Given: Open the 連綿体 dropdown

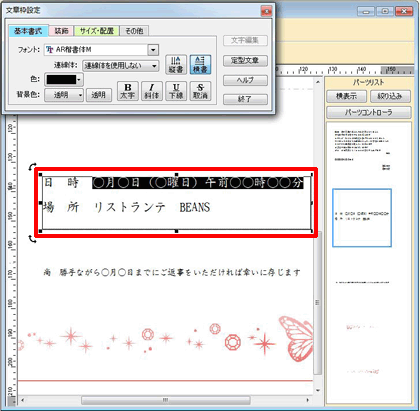Looking at the screenshot, I should click(x=120, y=66).
